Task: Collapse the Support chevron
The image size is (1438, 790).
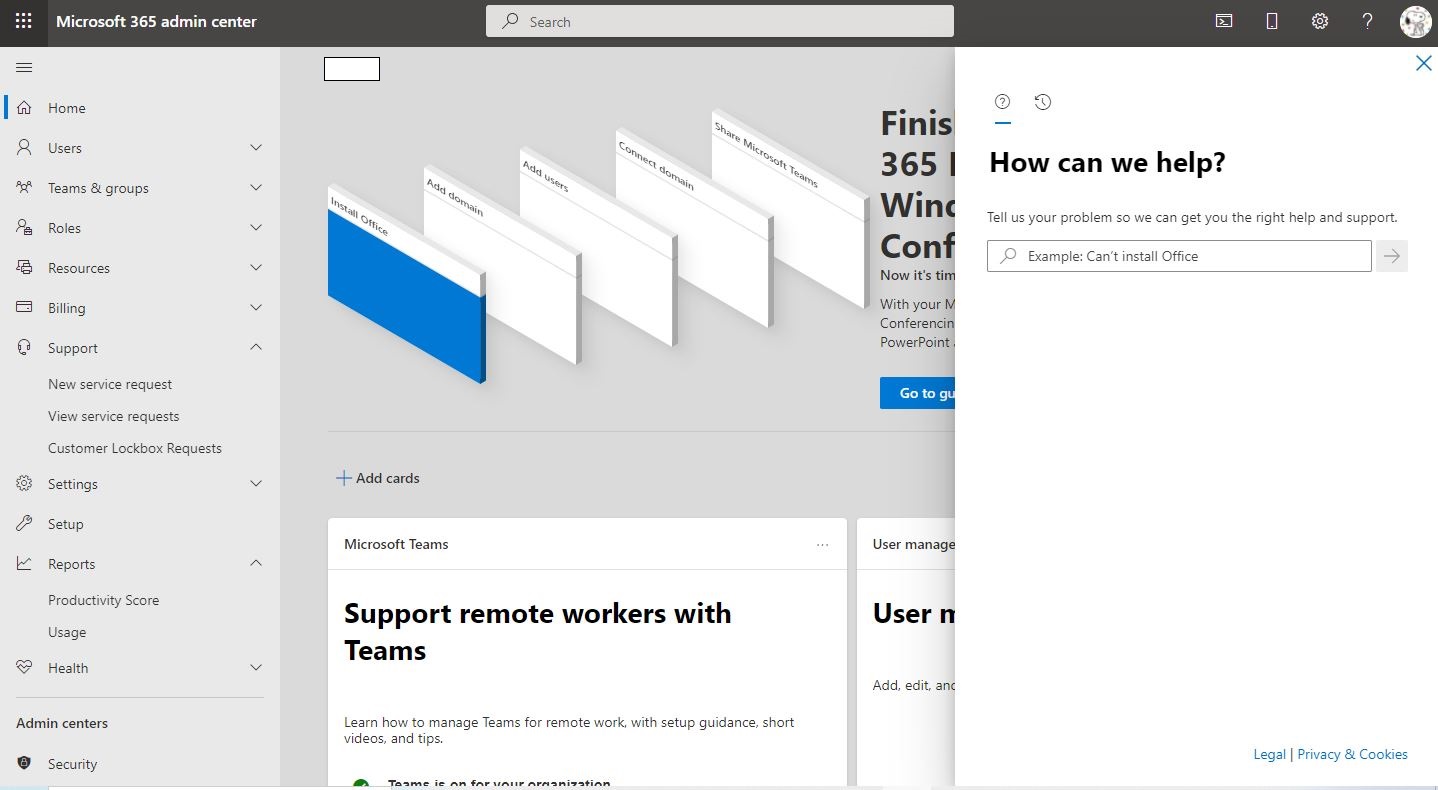Action: point(256,347)
